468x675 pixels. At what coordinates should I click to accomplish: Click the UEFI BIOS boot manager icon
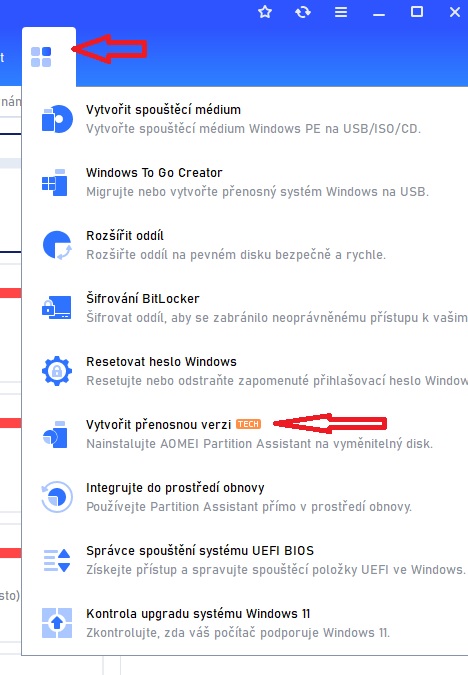pyautogui.click(x=57, y=560)
